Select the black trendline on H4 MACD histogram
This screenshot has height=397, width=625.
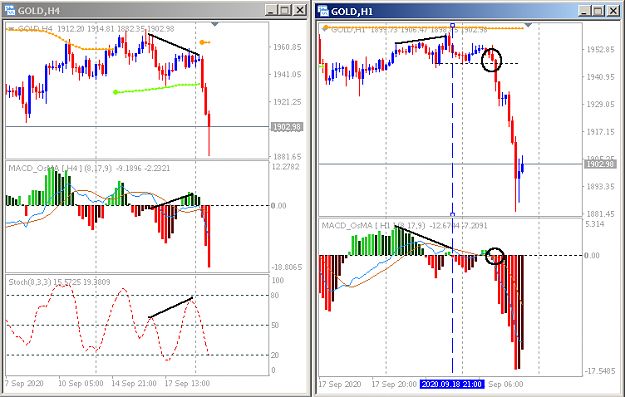click(x=171, y=201)
